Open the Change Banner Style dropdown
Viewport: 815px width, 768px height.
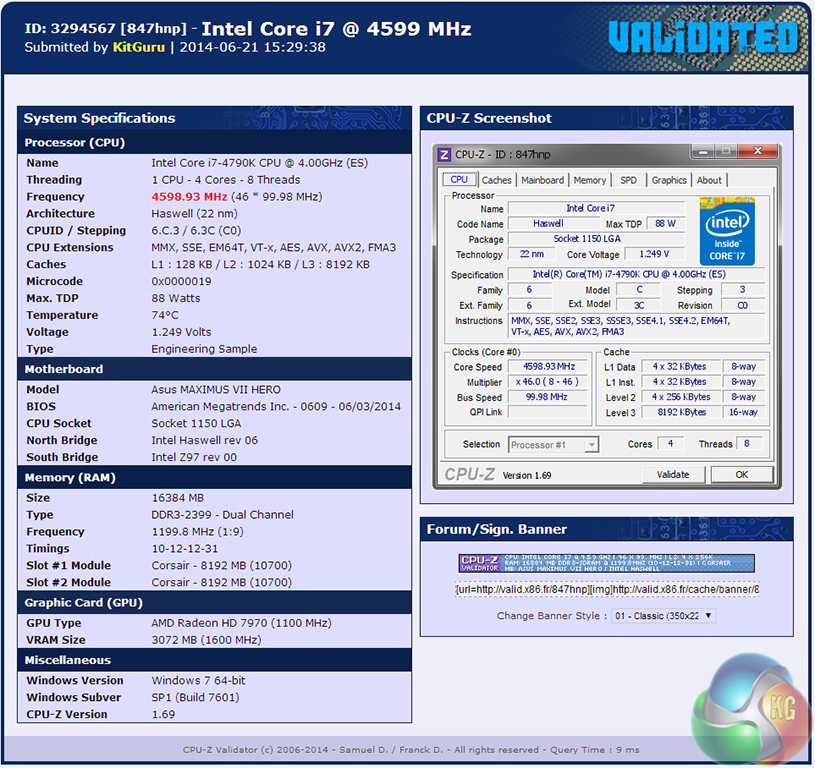(663, 616)
